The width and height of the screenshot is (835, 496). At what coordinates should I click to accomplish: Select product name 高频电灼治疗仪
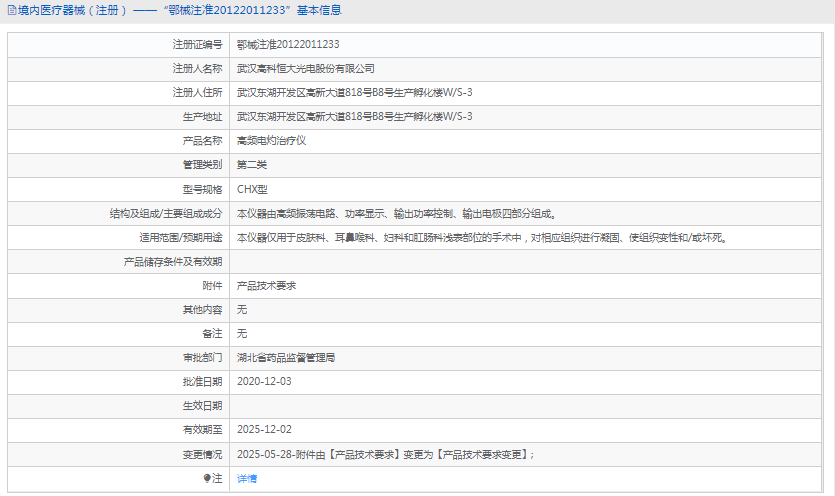pos(272,141)
